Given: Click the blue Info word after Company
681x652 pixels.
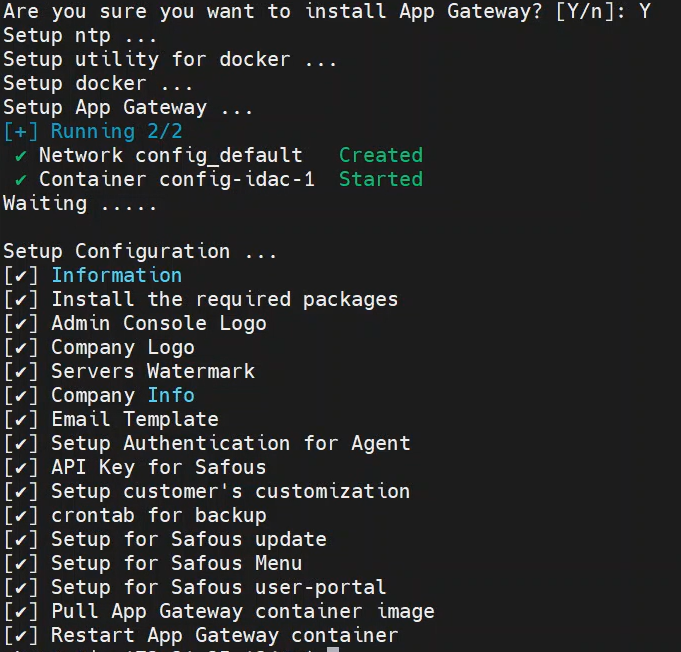Looking at the screenshot, I should click(171, 396).
